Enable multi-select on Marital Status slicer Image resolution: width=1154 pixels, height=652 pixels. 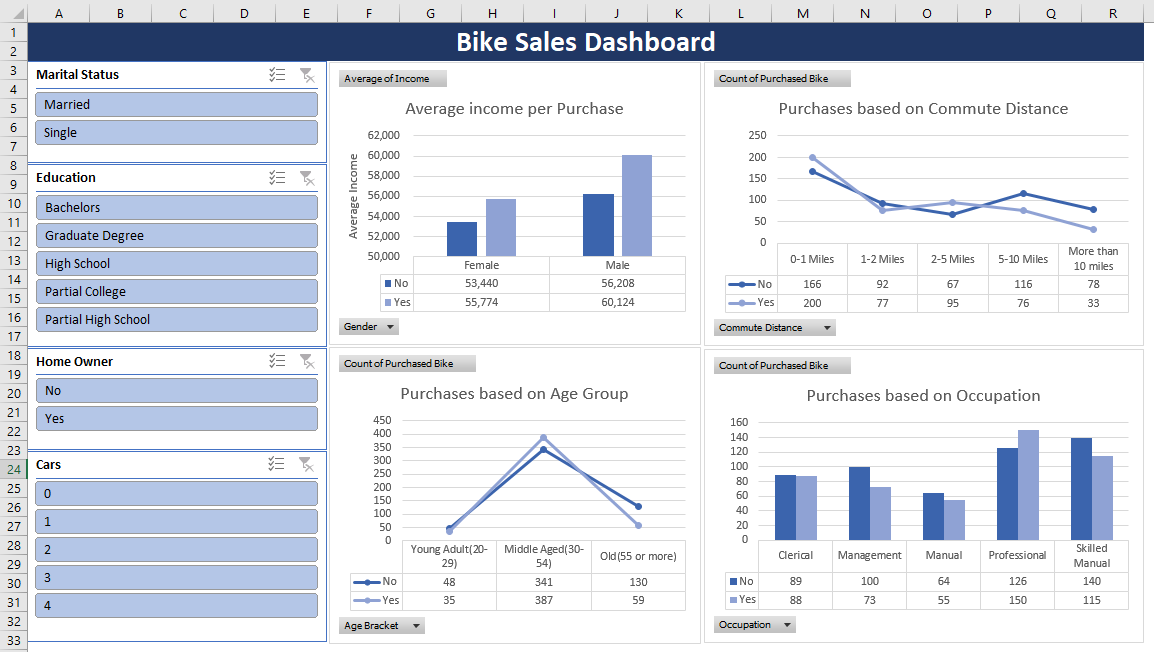click(278, 74)
